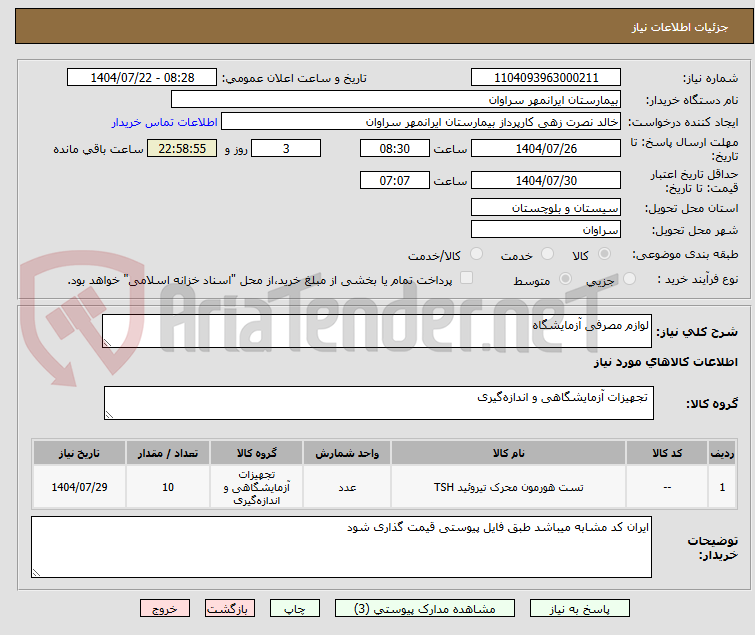Click the group cell تجهیزات آزمایشگاهی و اندازه‌گیری in table
This screenshot has height=635, width=755.
point(257,487)
